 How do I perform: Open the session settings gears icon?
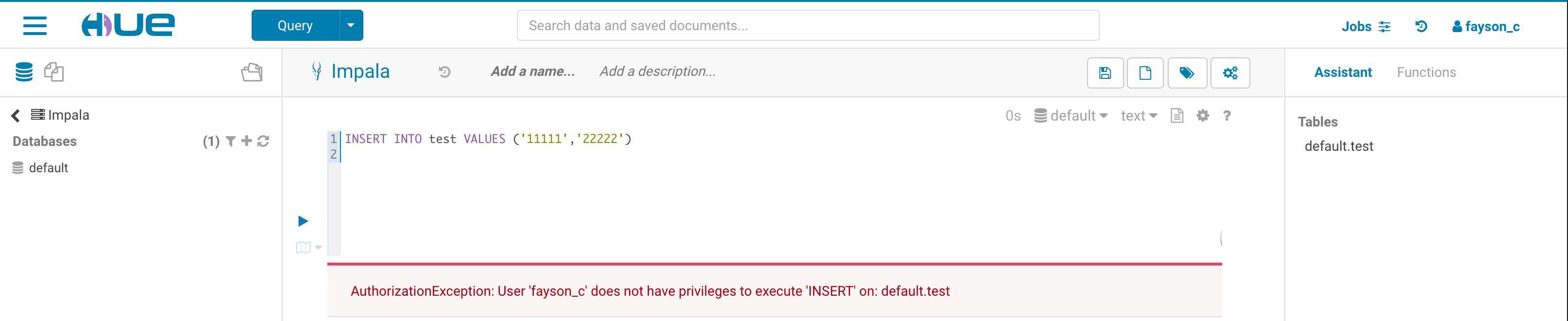[1229, 73]
